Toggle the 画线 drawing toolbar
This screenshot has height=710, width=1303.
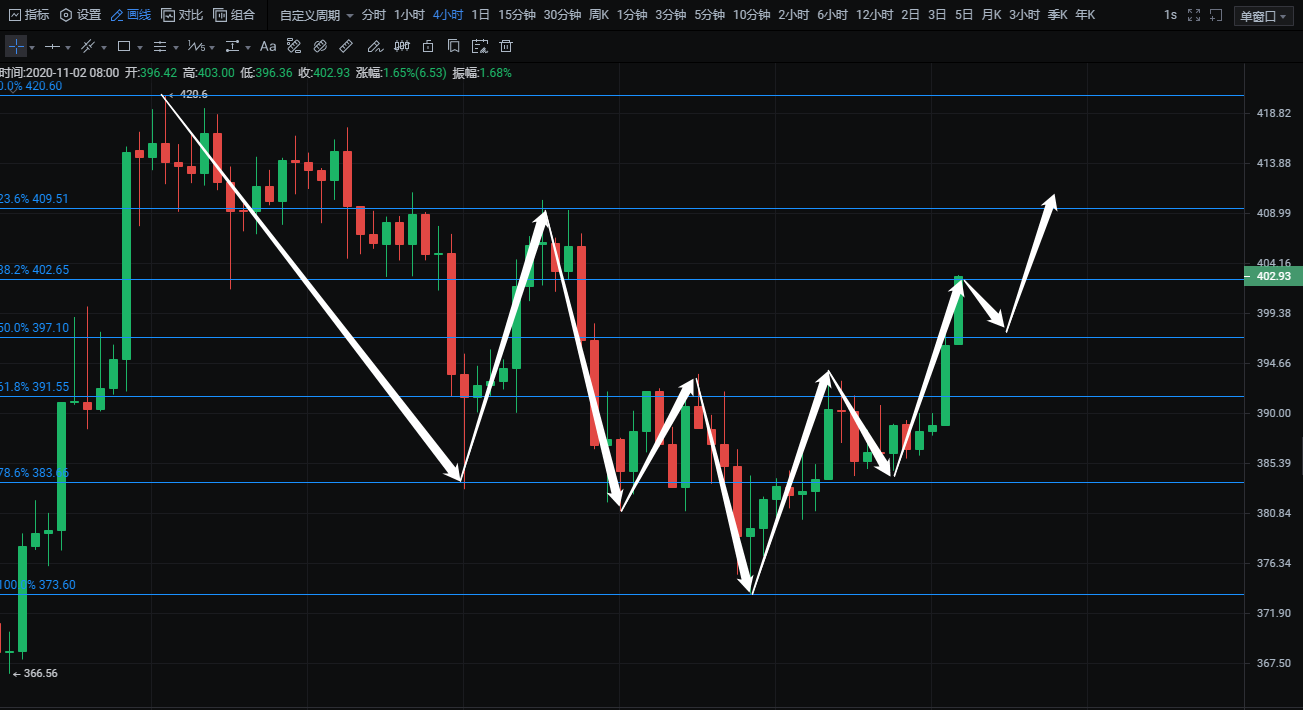[x=130, y=15]
